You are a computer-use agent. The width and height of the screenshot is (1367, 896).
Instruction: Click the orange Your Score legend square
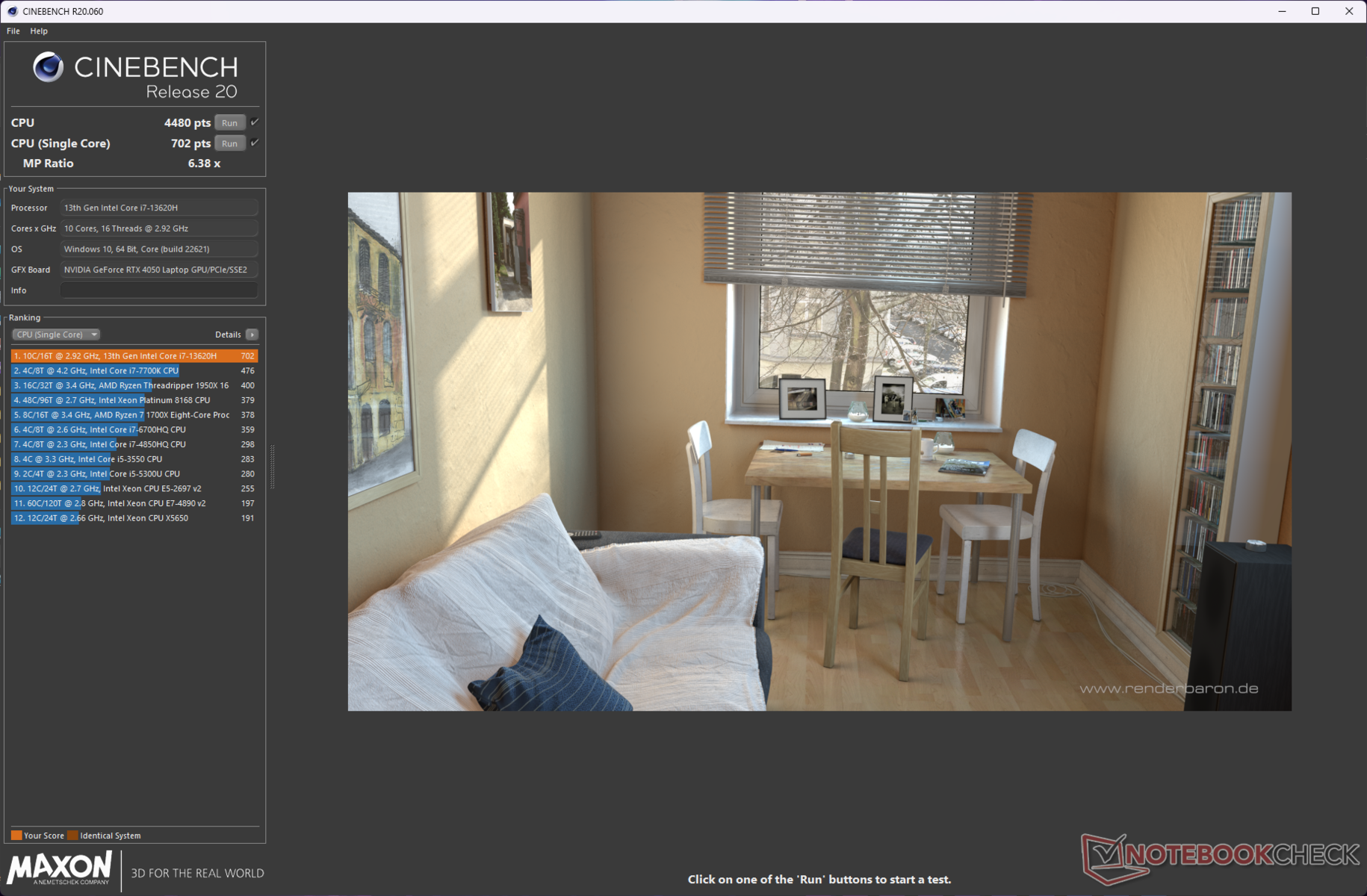tap(16, 836)
